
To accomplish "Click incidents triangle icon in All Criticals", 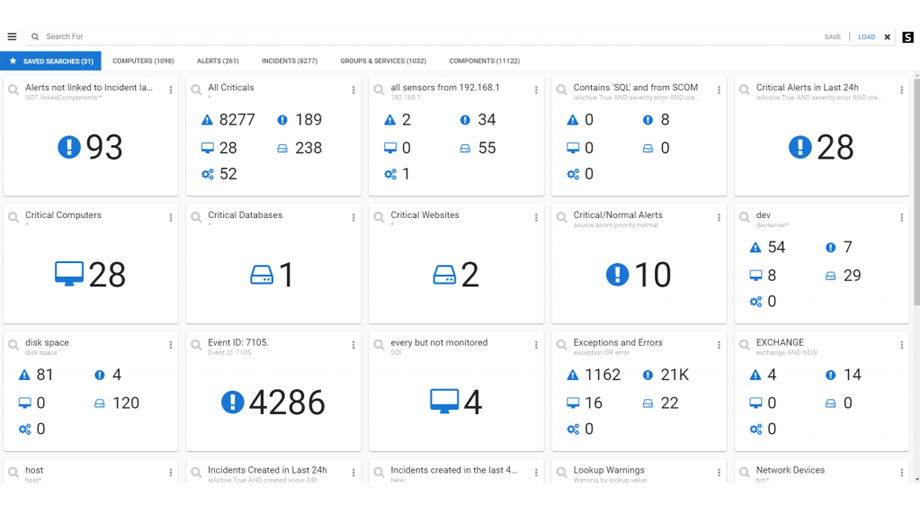I will pyautogui.click(x=207, y=120).
